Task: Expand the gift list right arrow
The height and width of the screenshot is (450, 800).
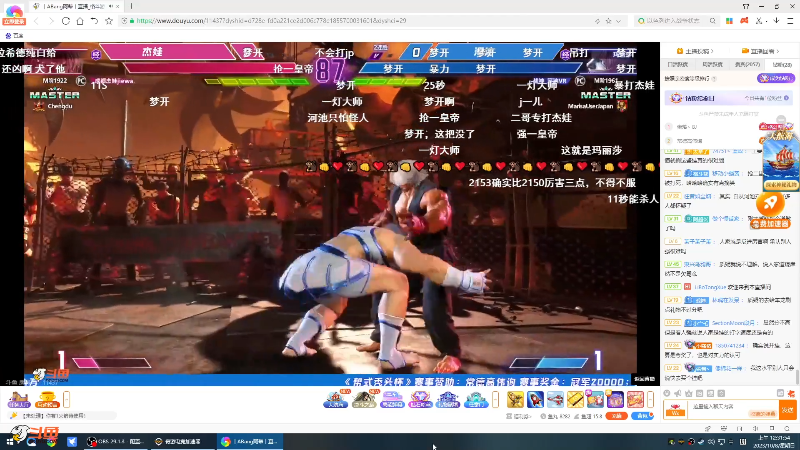Action: pos(651,399)
